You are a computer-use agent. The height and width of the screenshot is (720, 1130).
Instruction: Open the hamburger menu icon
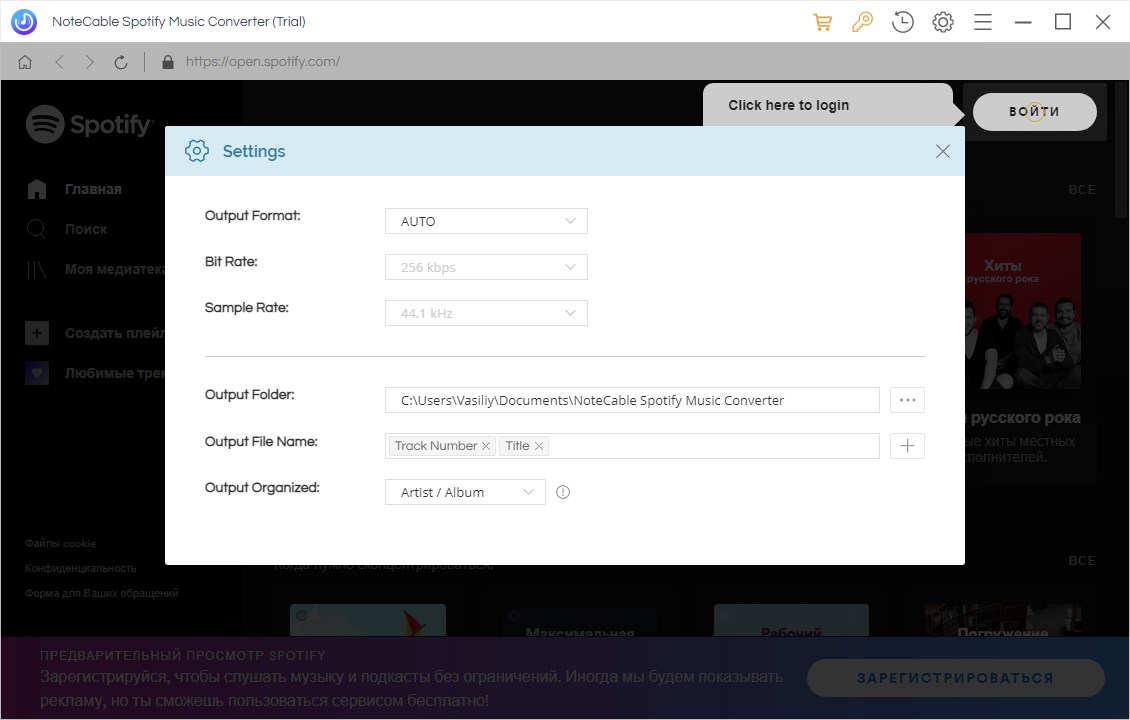(x=983, y=22)
